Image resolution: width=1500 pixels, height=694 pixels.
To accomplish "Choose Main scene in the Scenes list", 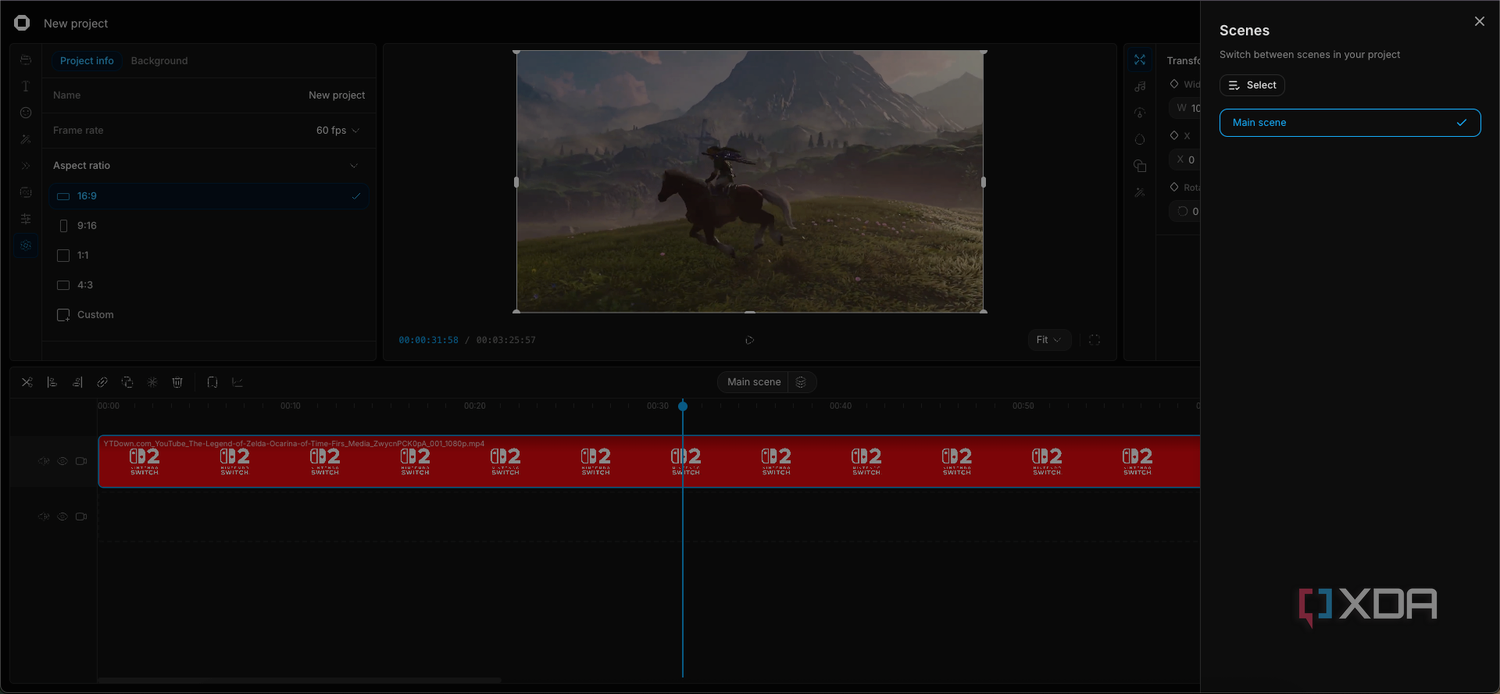I will (1350, 122).
